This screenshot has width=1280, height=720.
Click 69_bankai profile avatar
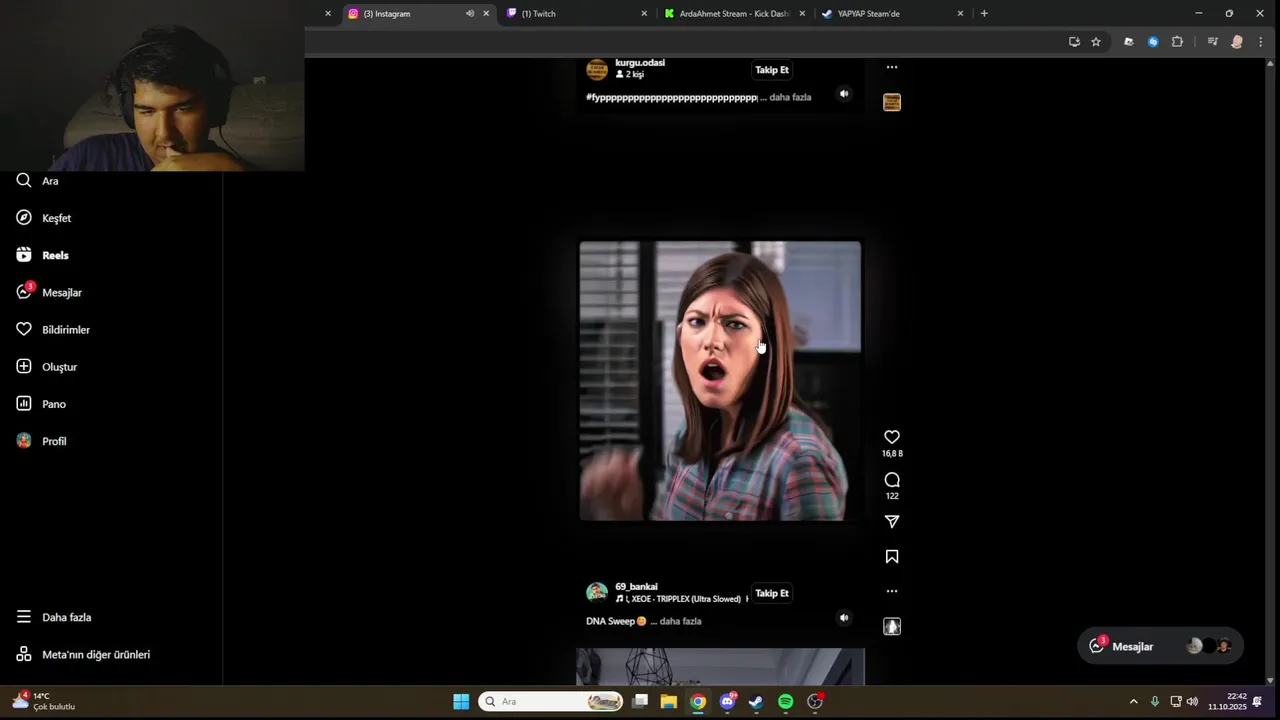point(597,593)
